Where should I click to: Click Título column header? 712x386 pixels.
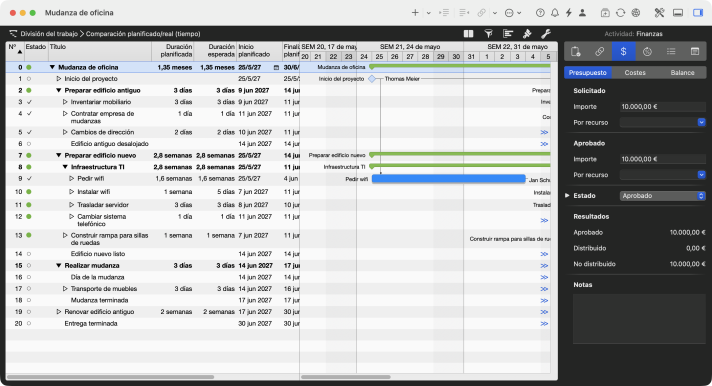tap(99, 50)
